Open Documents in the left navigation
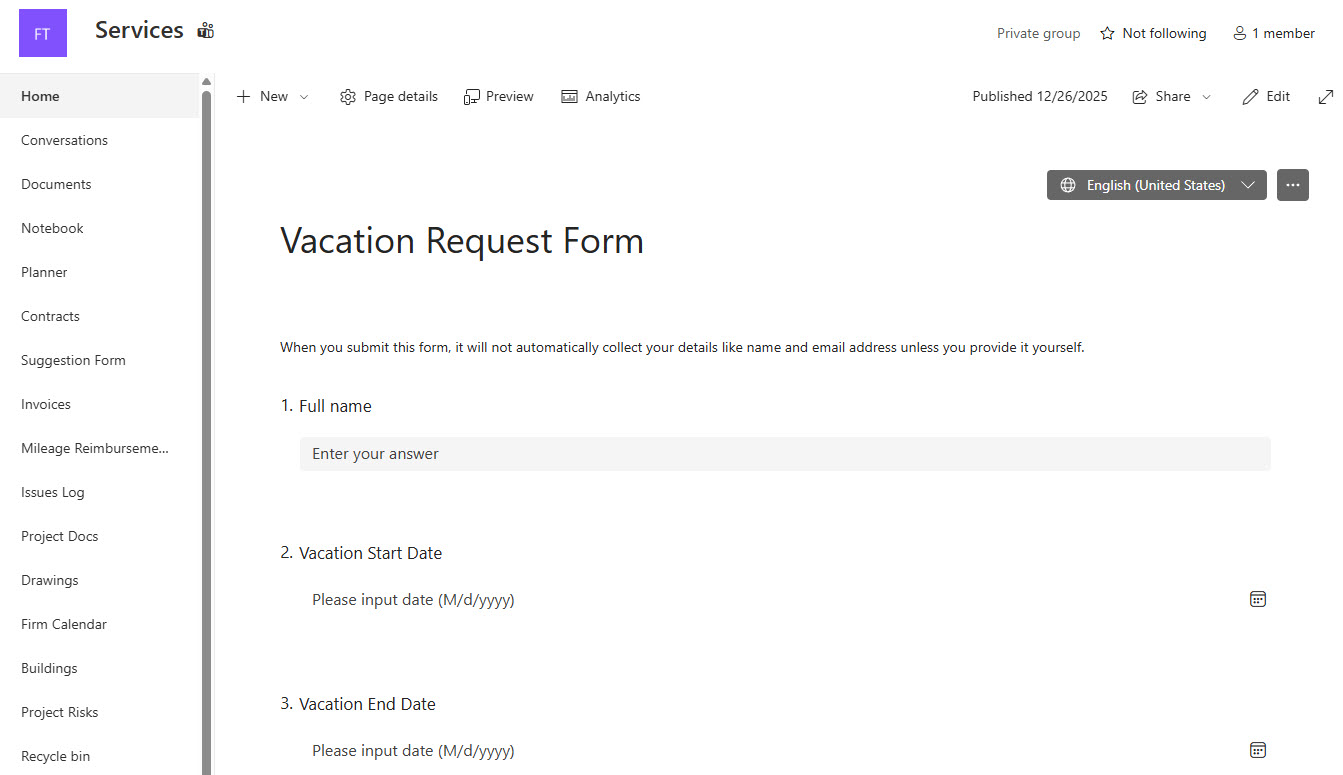The width and height of the screenshot is (1343, 775). pyautogui.click(x=56, y=184)
